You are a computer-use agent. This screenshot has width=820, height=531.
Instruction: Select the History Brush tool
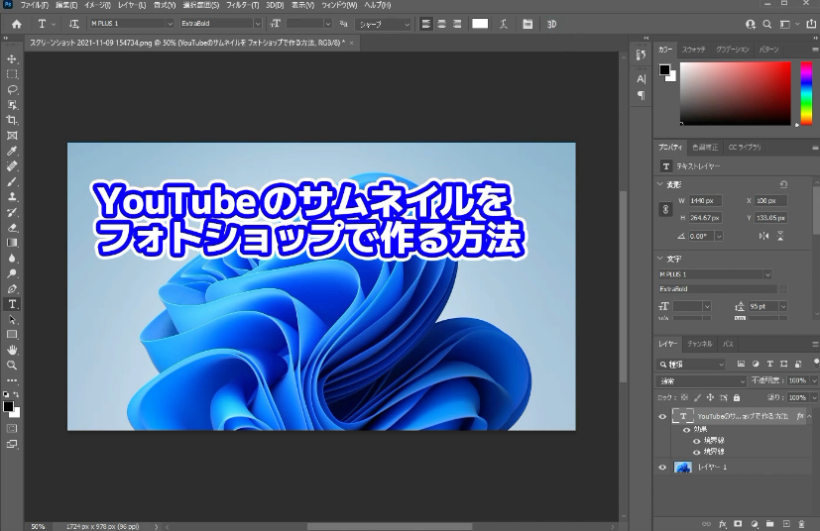click(x=12, y=212)
